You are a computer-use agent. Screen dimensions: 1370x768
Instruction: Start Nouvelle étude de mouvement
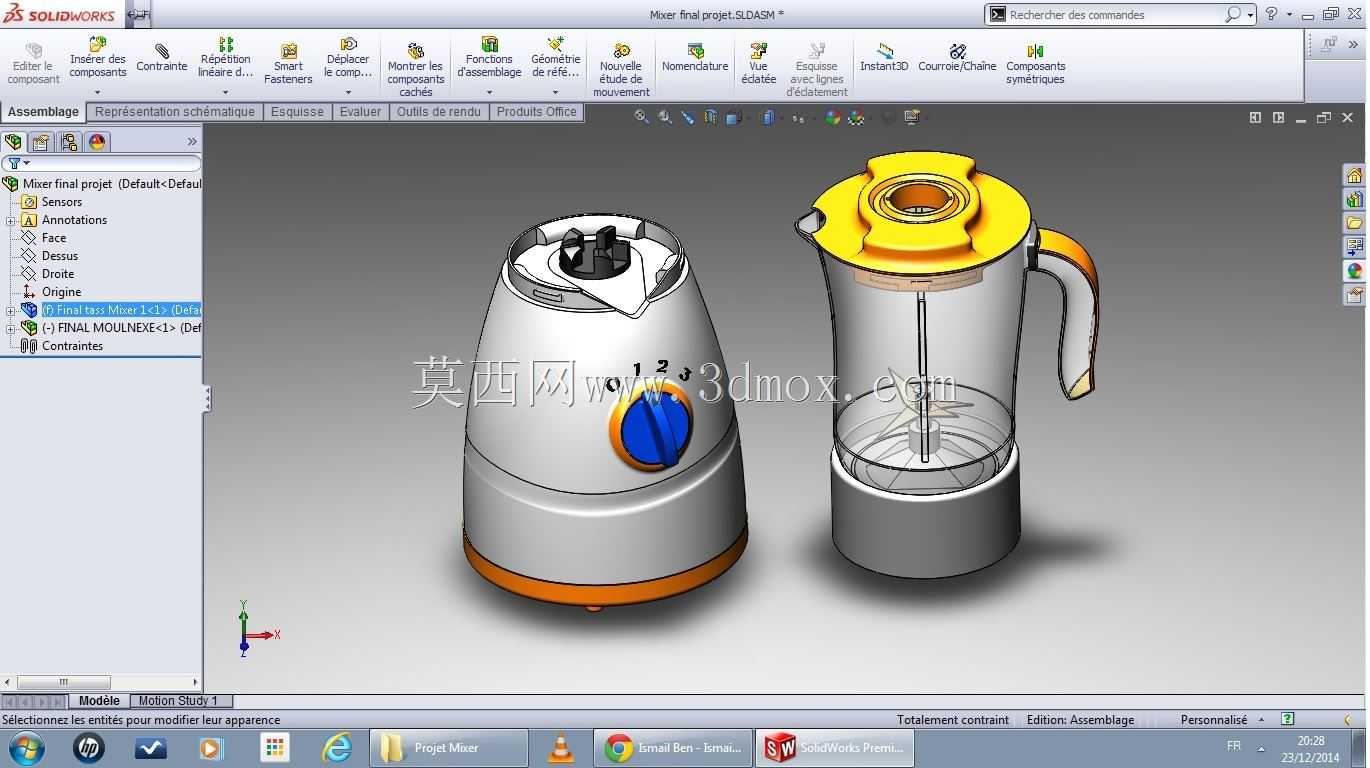tap(621, 70)
